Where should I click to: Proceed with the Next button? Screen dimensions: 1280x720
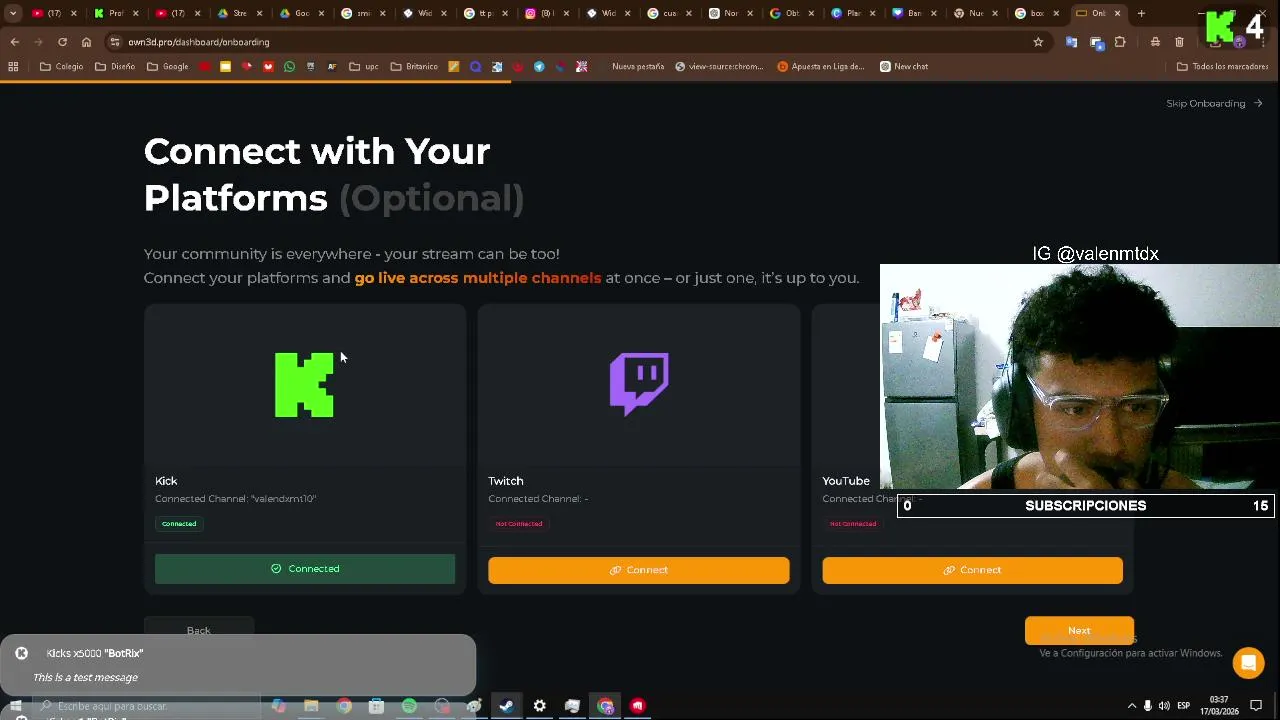(x=1079, y=630)
